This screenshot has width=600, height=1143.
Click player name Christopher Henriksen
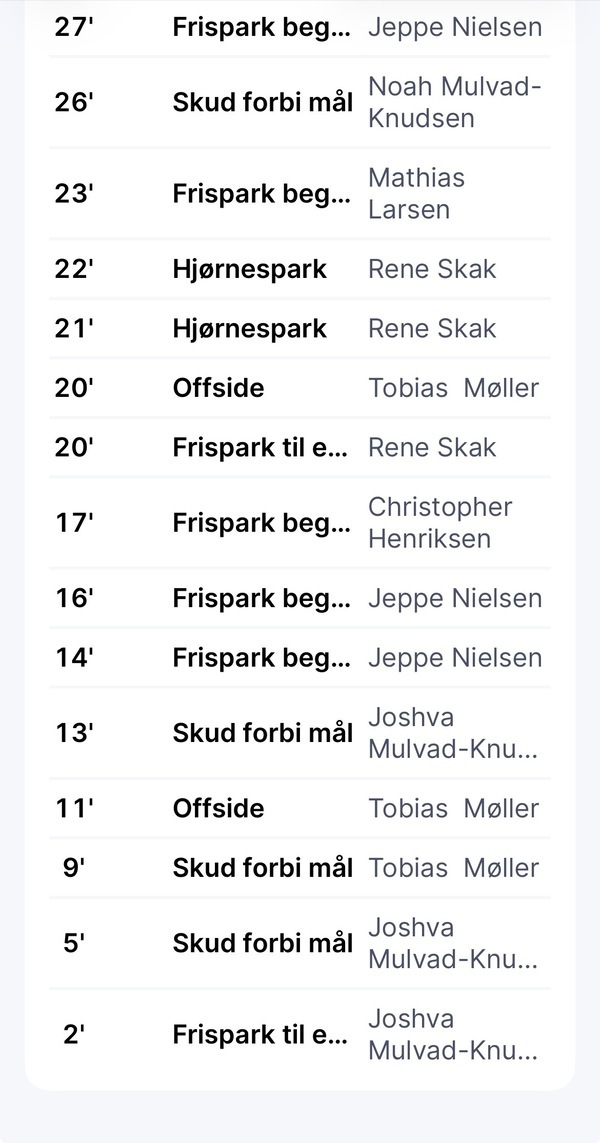(x=440, y=523)
